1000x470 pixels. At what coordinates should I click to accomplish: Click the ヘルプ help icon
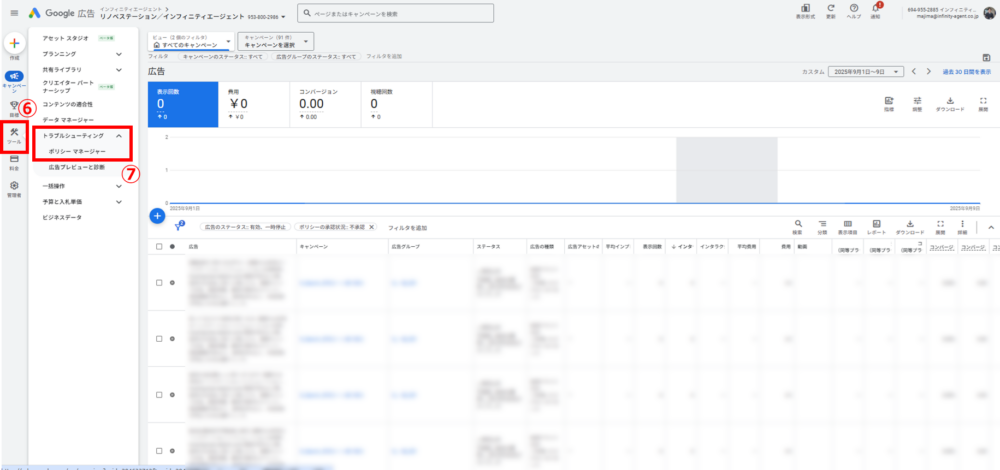click(x=853, y=9)
